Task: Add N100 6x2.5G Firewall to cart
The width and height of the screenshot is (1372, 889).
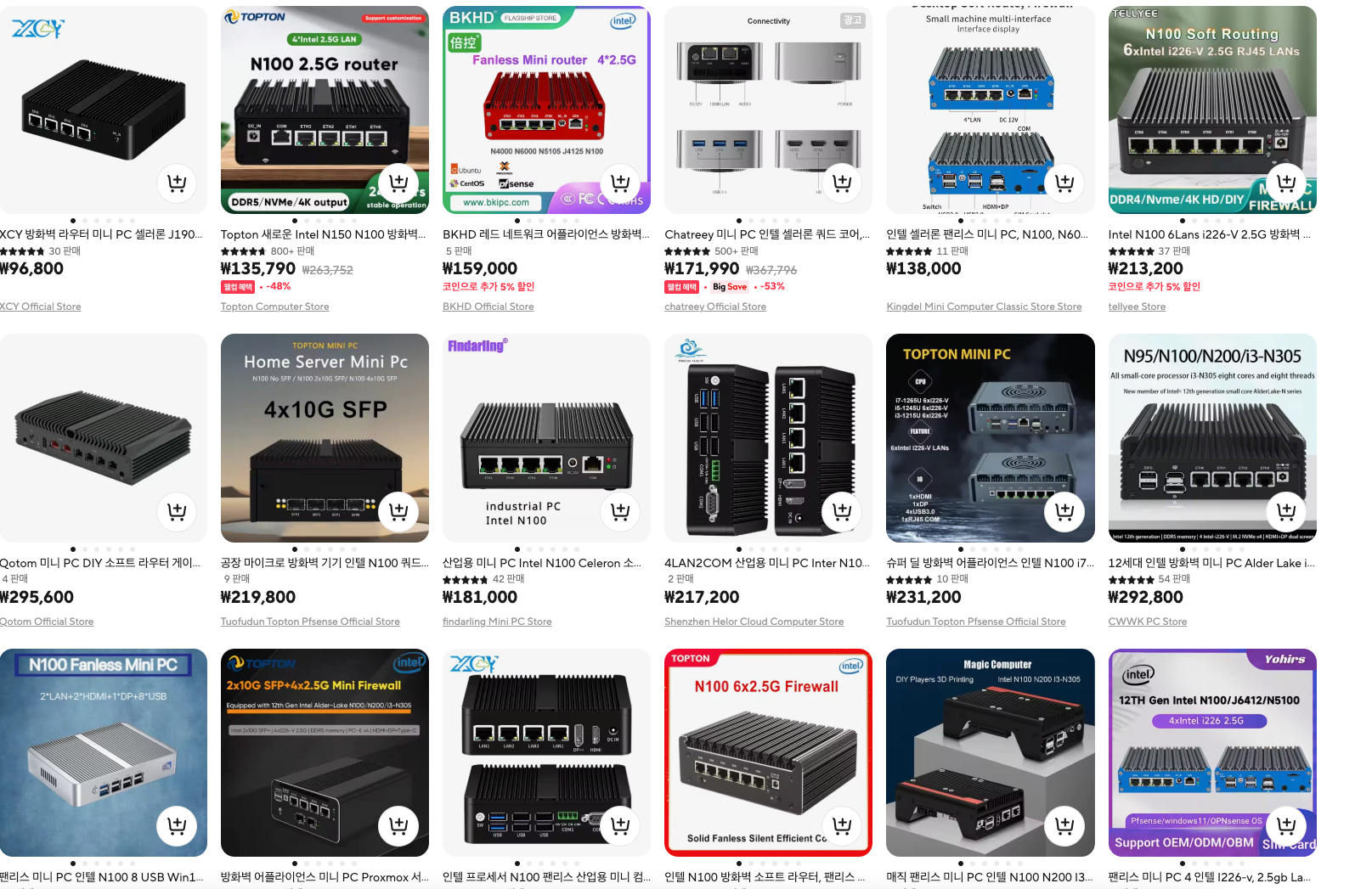Action: 842,825
